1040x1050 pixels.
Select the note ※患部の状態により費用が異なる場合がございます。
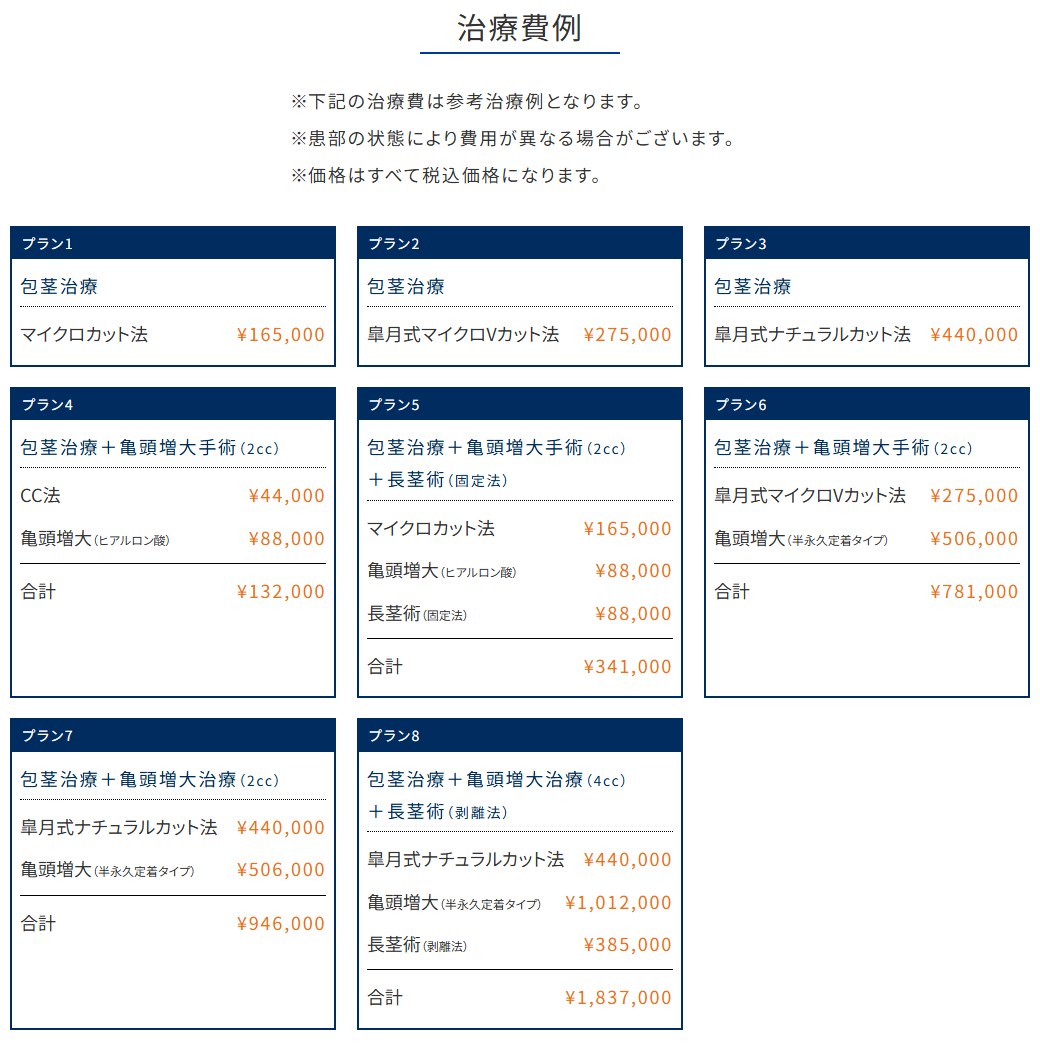coord(514,139)
